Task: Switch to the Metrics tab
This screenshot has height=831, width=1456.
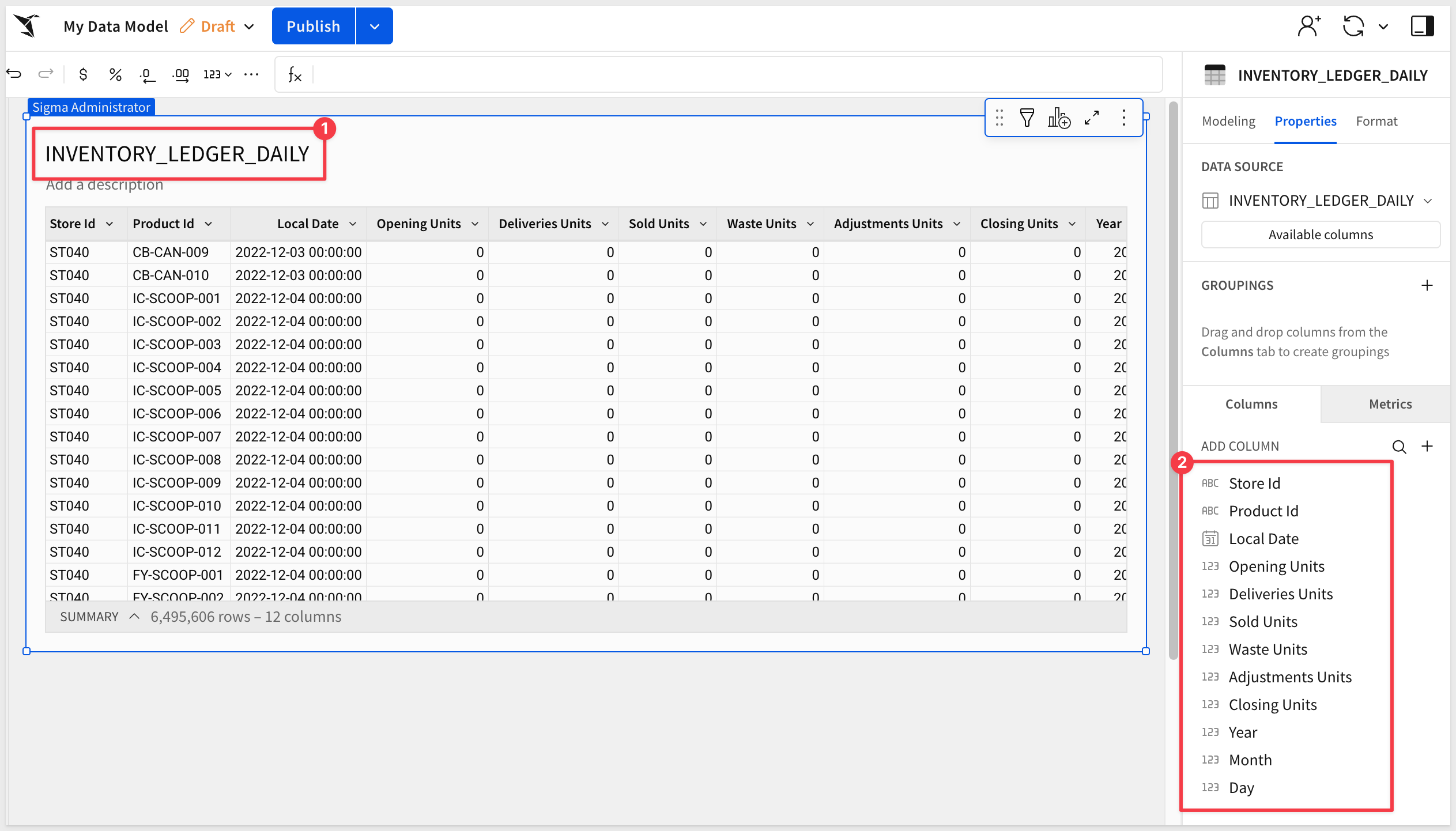Action: (x=1390, y=404)
